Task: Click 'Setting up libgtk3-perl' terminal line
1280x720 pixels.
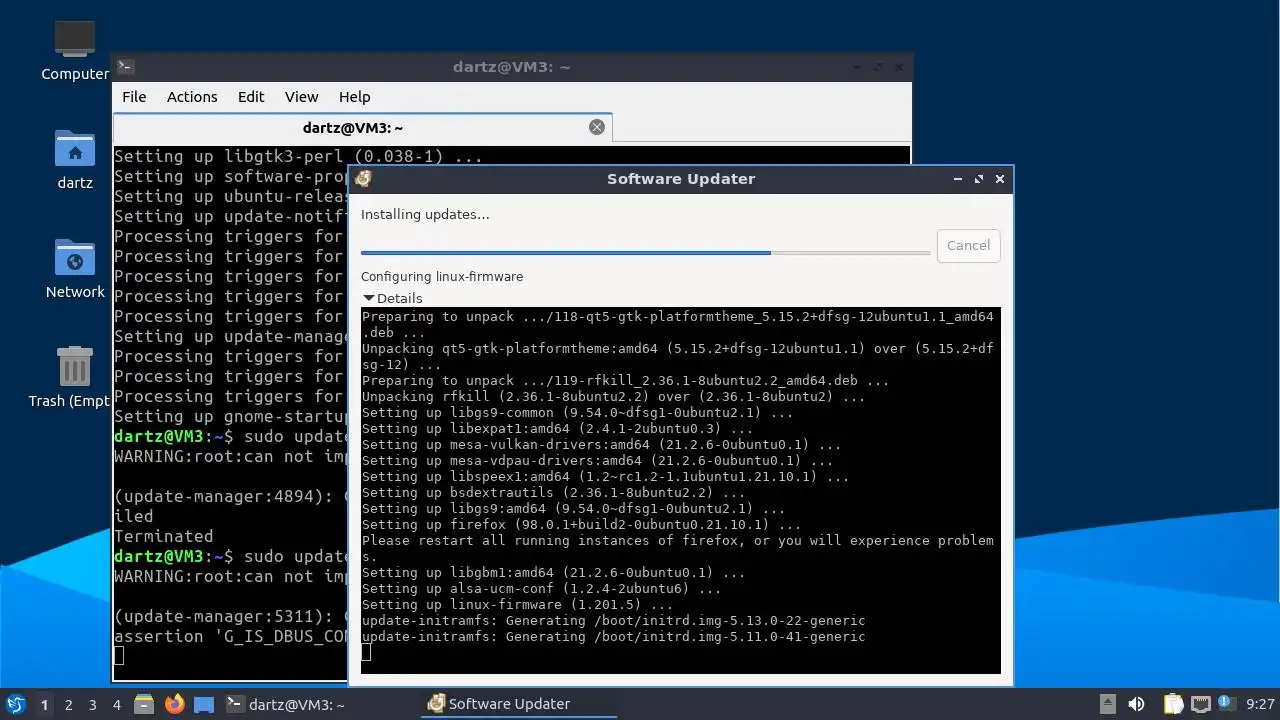Action: (298, 156)
